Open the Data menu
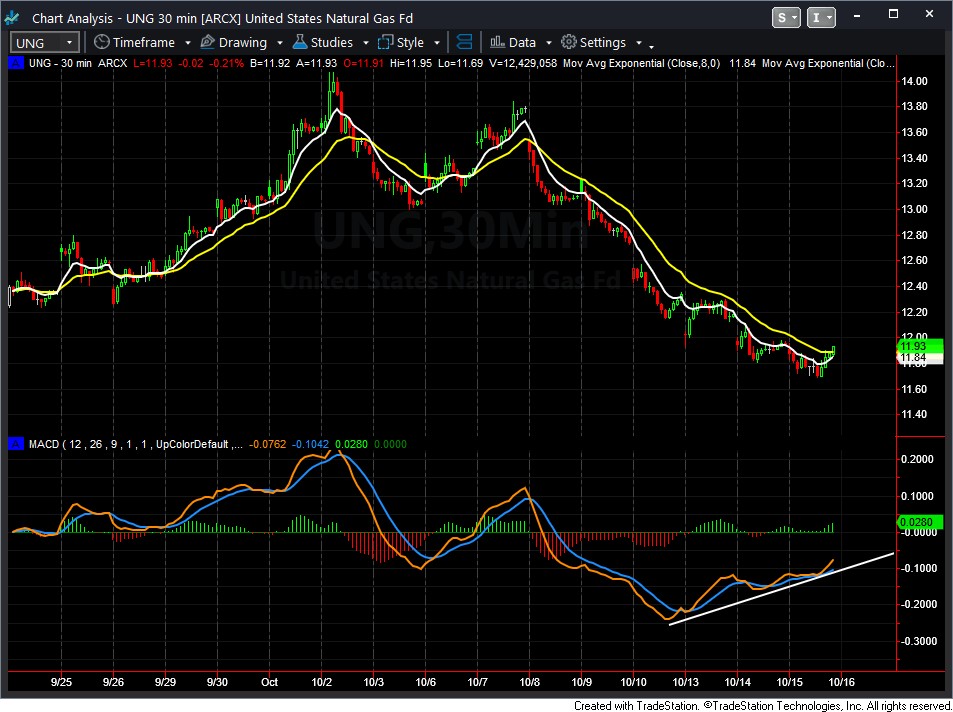Screen dimensions: 953x712 pyautogui.click(x=522, y=42)
